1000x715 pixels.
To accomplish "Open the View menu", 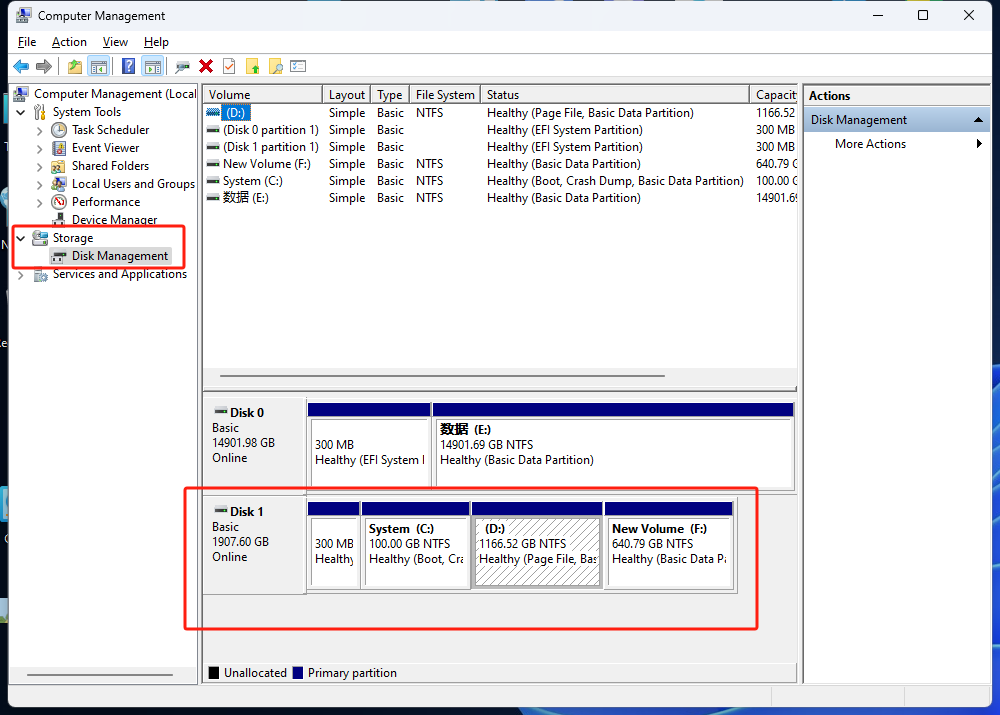I will (115, 42).
